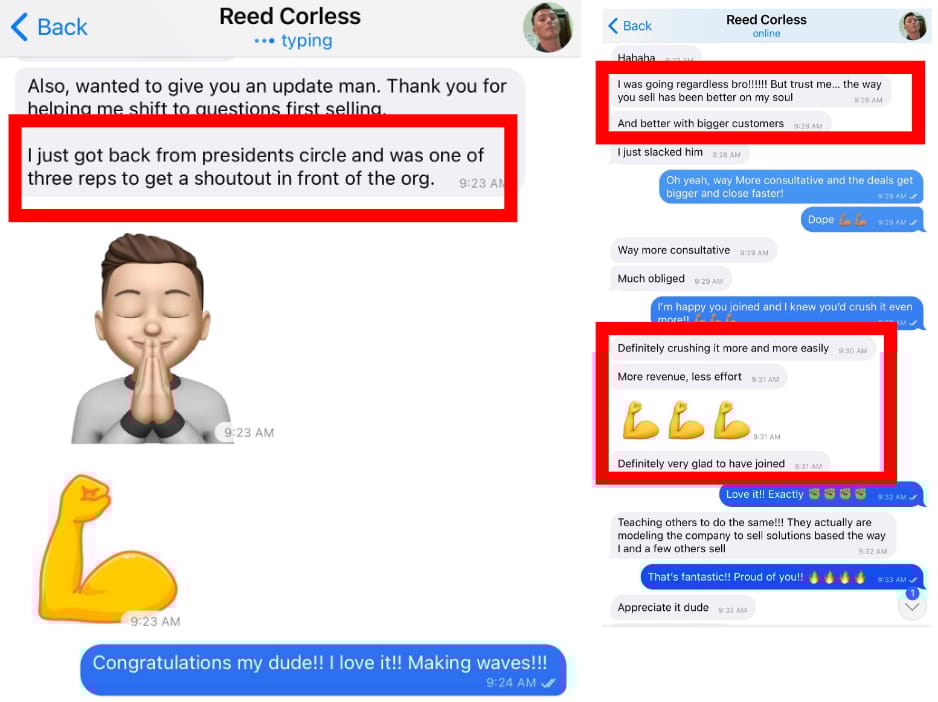Select the 'Congratulations my dude' message bubble
The height and width of the screenshot is (702, 938).
tap(323, 670)
